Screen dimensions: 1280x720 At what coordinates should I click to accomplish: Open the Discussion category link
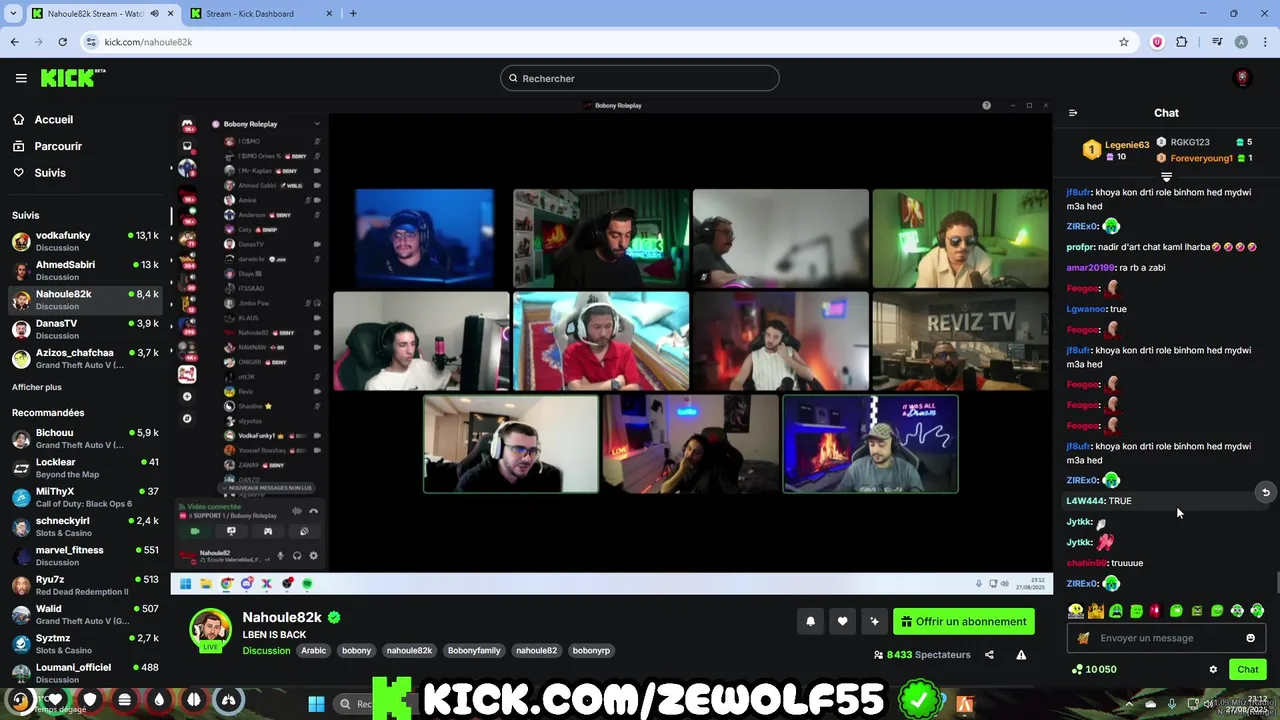pyautogui.click(x=266, y=651)
